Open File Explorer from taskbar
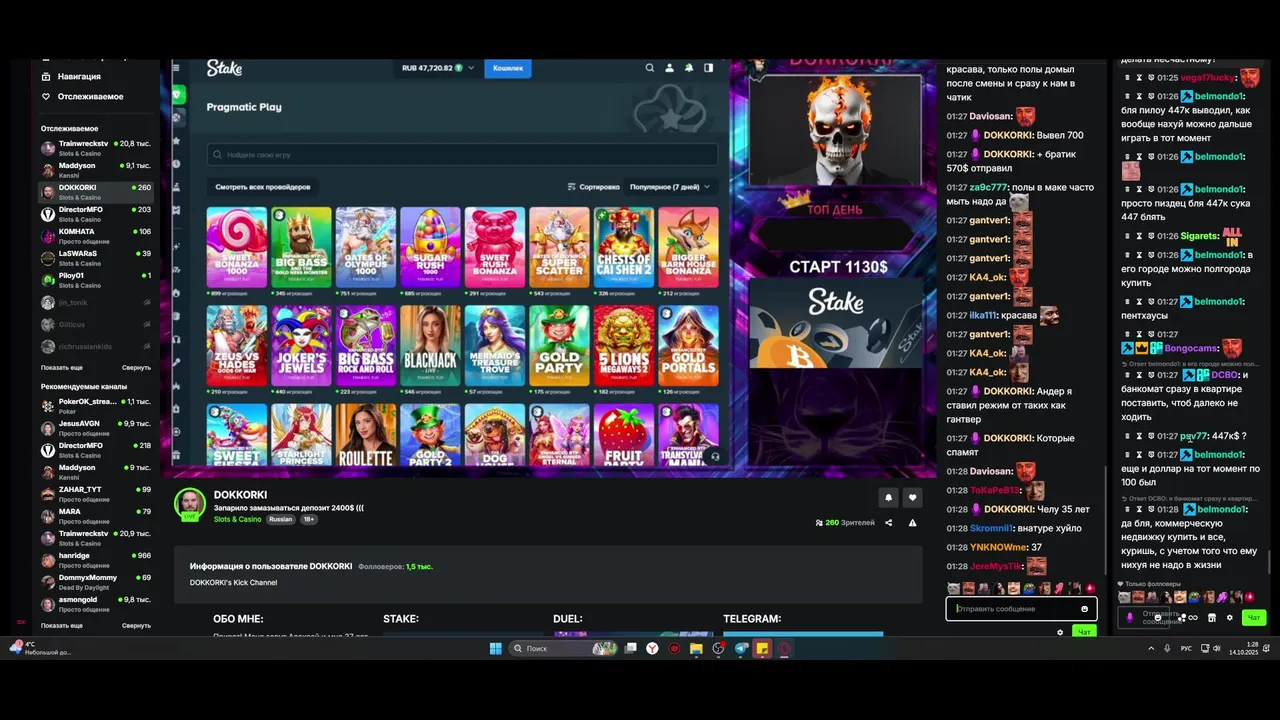The height and width of the screenshot is (720, 1280). click(x=696, y=648)
